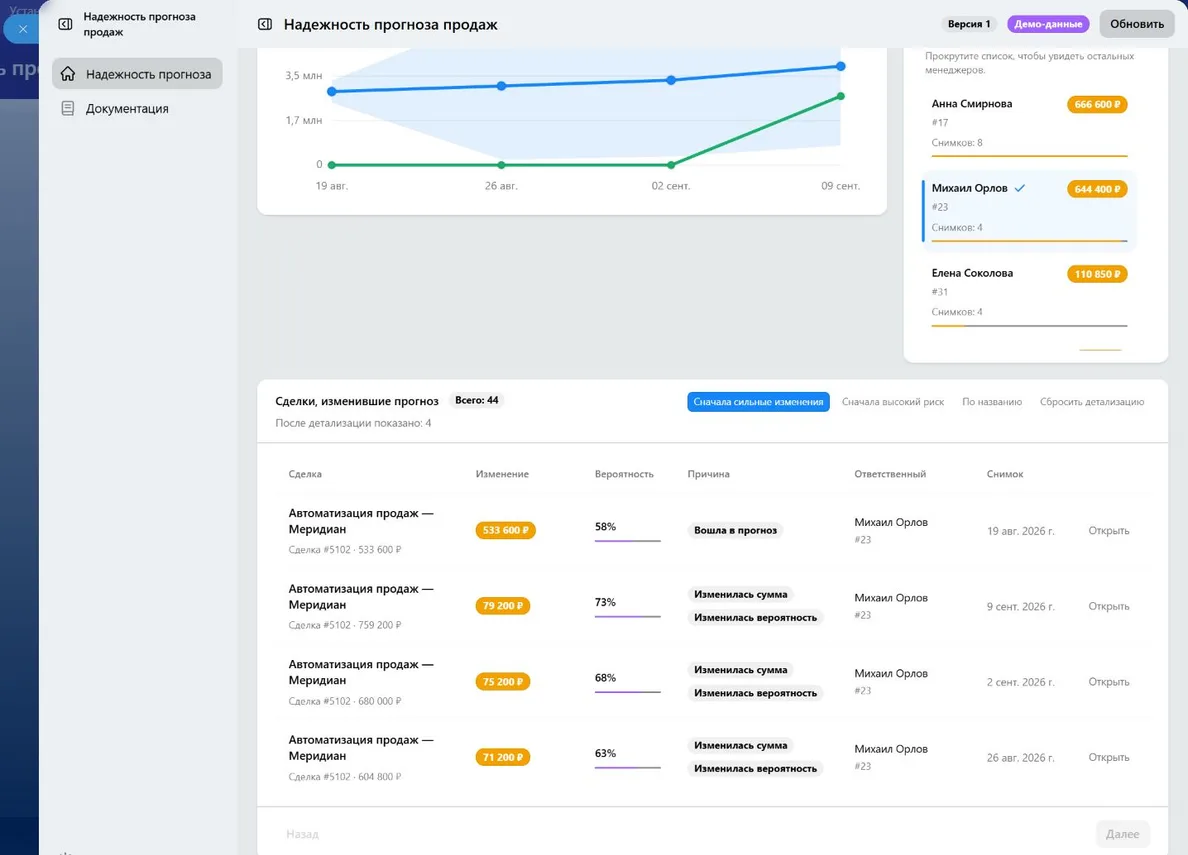Click the blue close X button
This screenshot has height=855, width=1188.
click(x=23, y=30)
